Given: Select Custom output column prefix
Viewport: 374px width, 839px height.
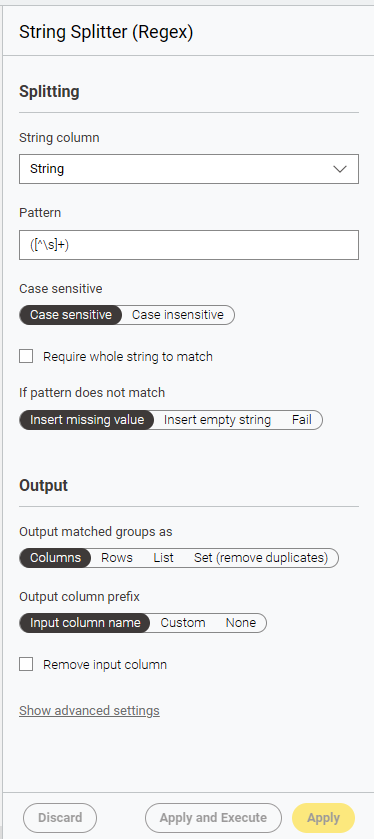Looking at the screenshot, I should [x=183, y=623].
